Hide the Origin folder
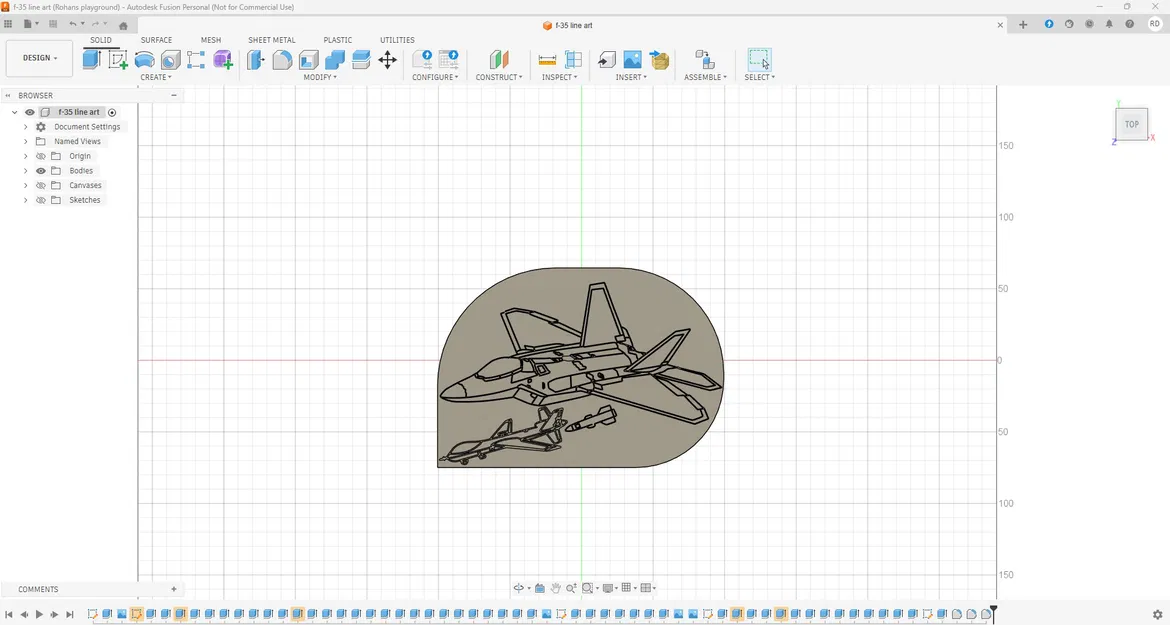The width and height of the screenshot is (1170, 625). coord(41,155)
